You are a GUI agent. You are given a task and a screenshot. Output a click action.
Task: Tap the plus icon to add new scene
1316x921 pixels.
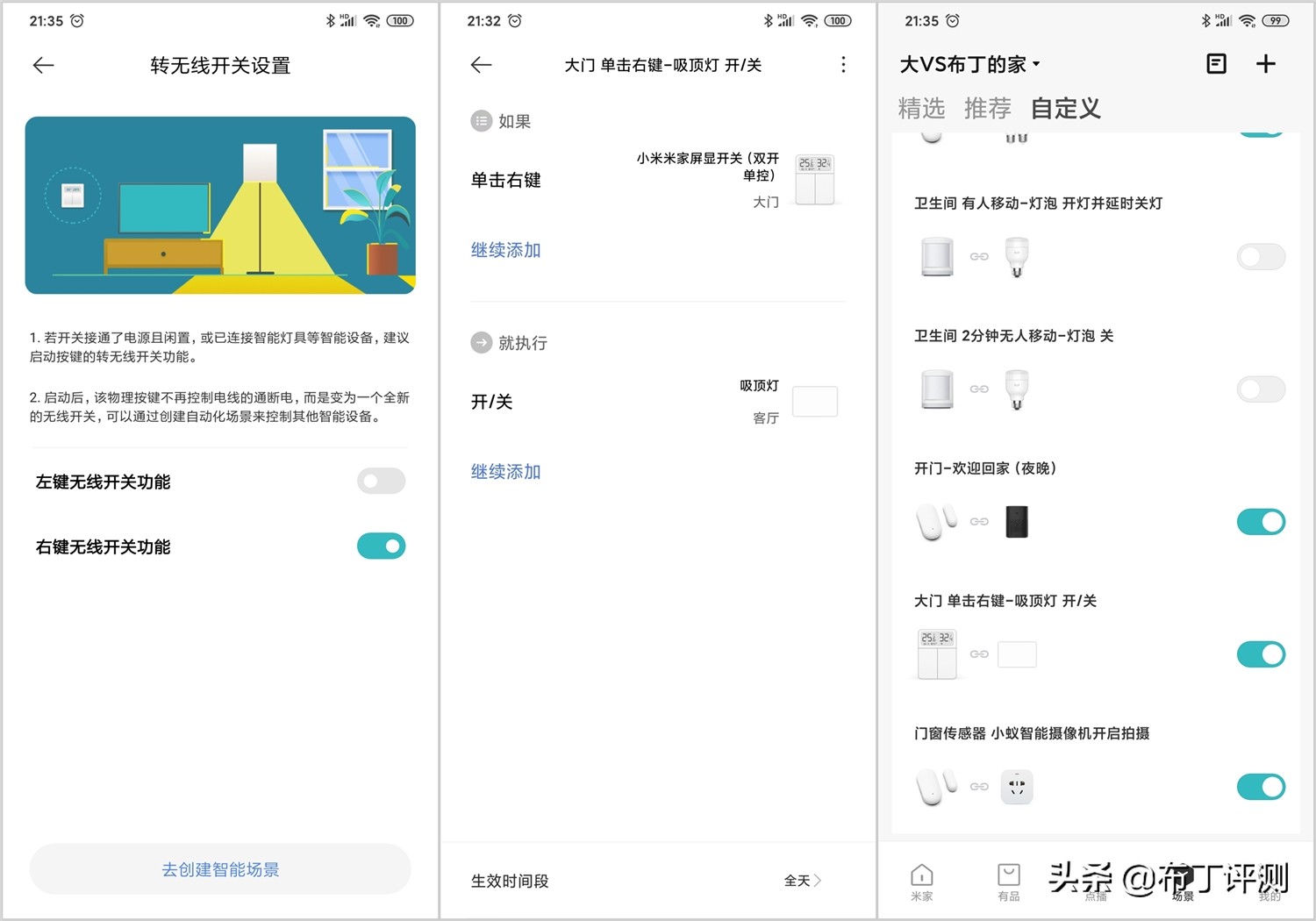point(1266,63)
